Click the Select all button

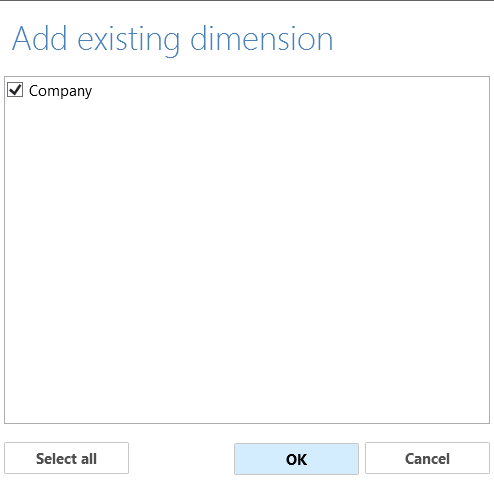[66, 458]
